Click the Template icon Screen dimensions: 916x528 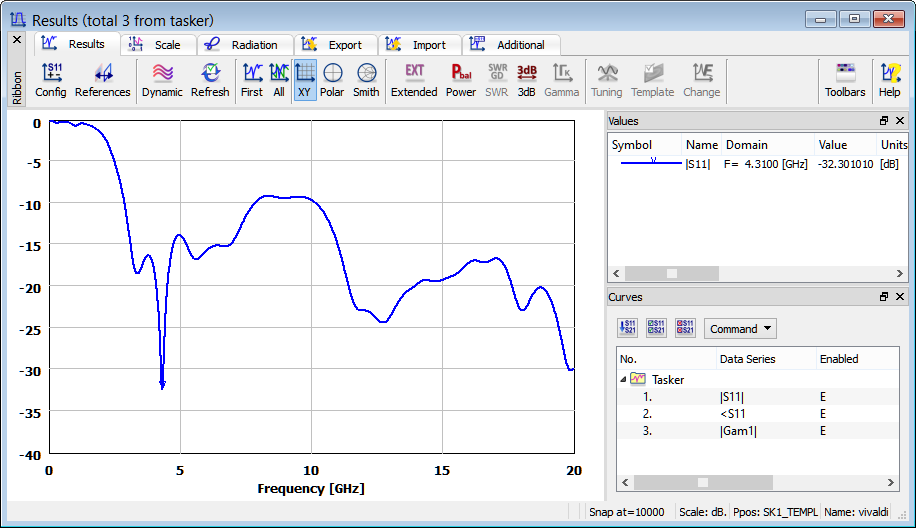coord(653,81)
